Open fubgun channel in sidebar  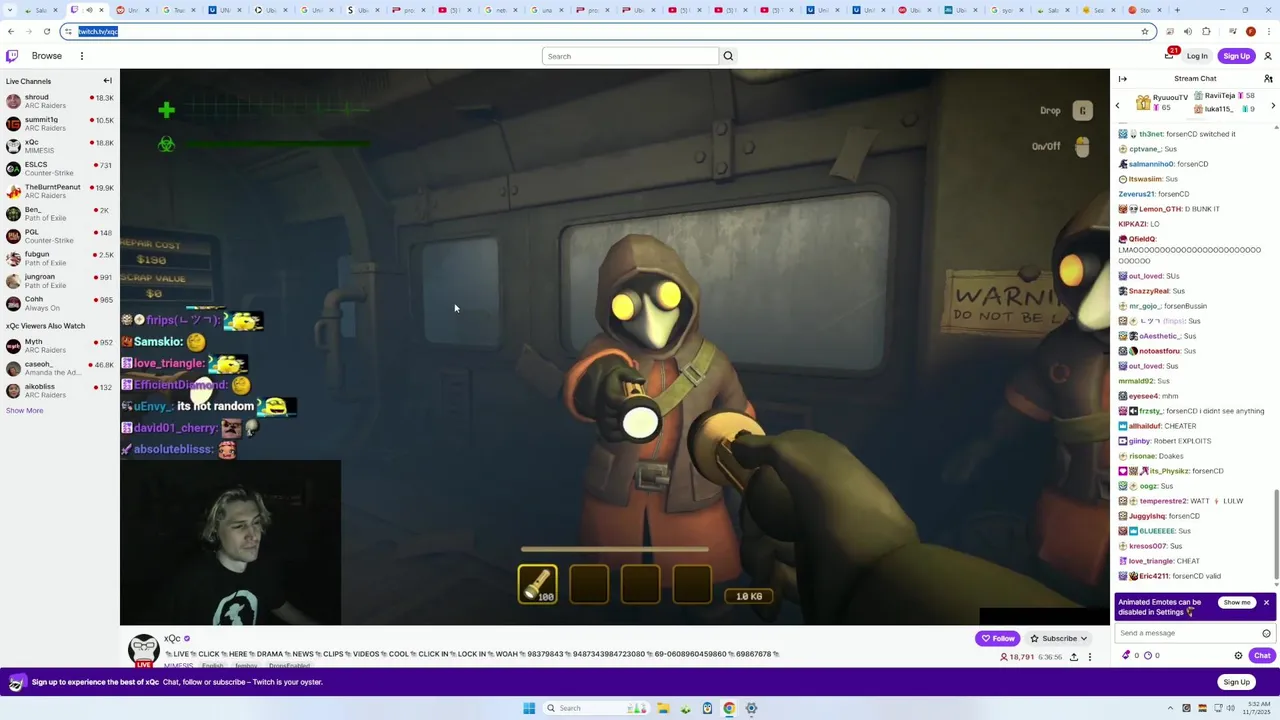59,258
